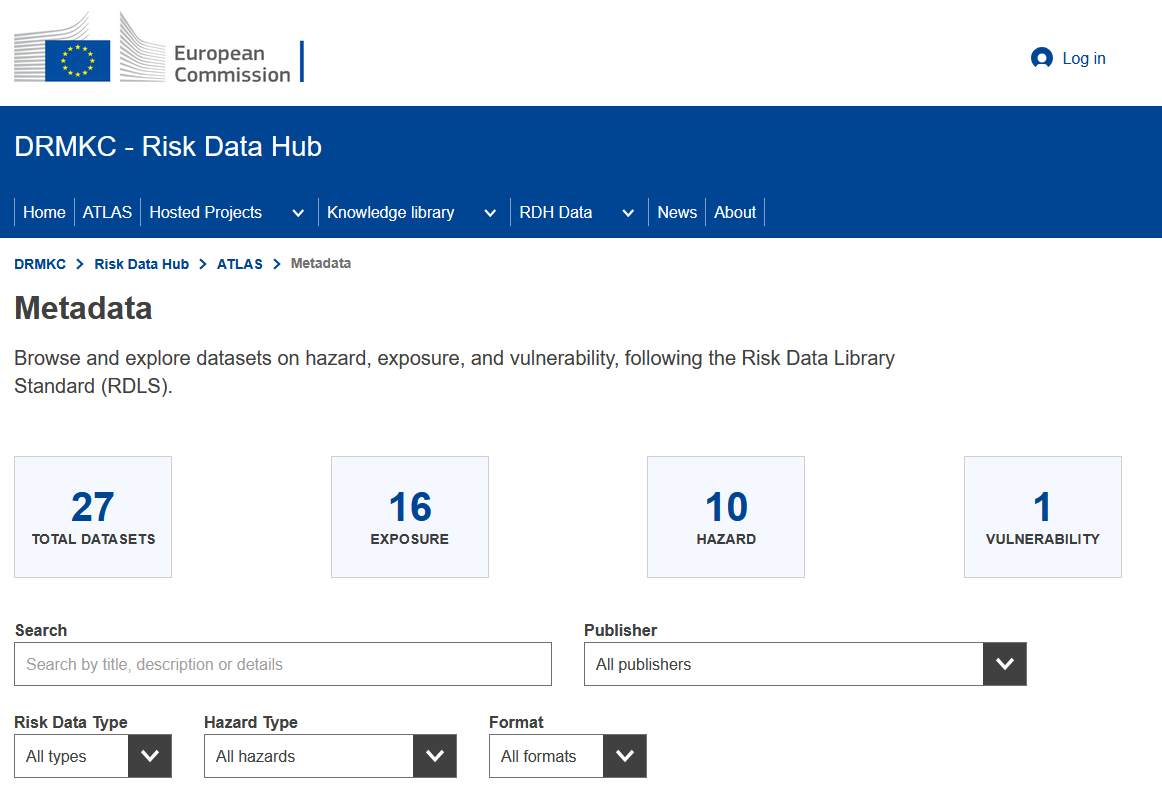This screenshot has height=792, width=1162.
Task: Open the Publisher dropdown arrow icon
Action: pyautogui.click(x=1004, y=664)
